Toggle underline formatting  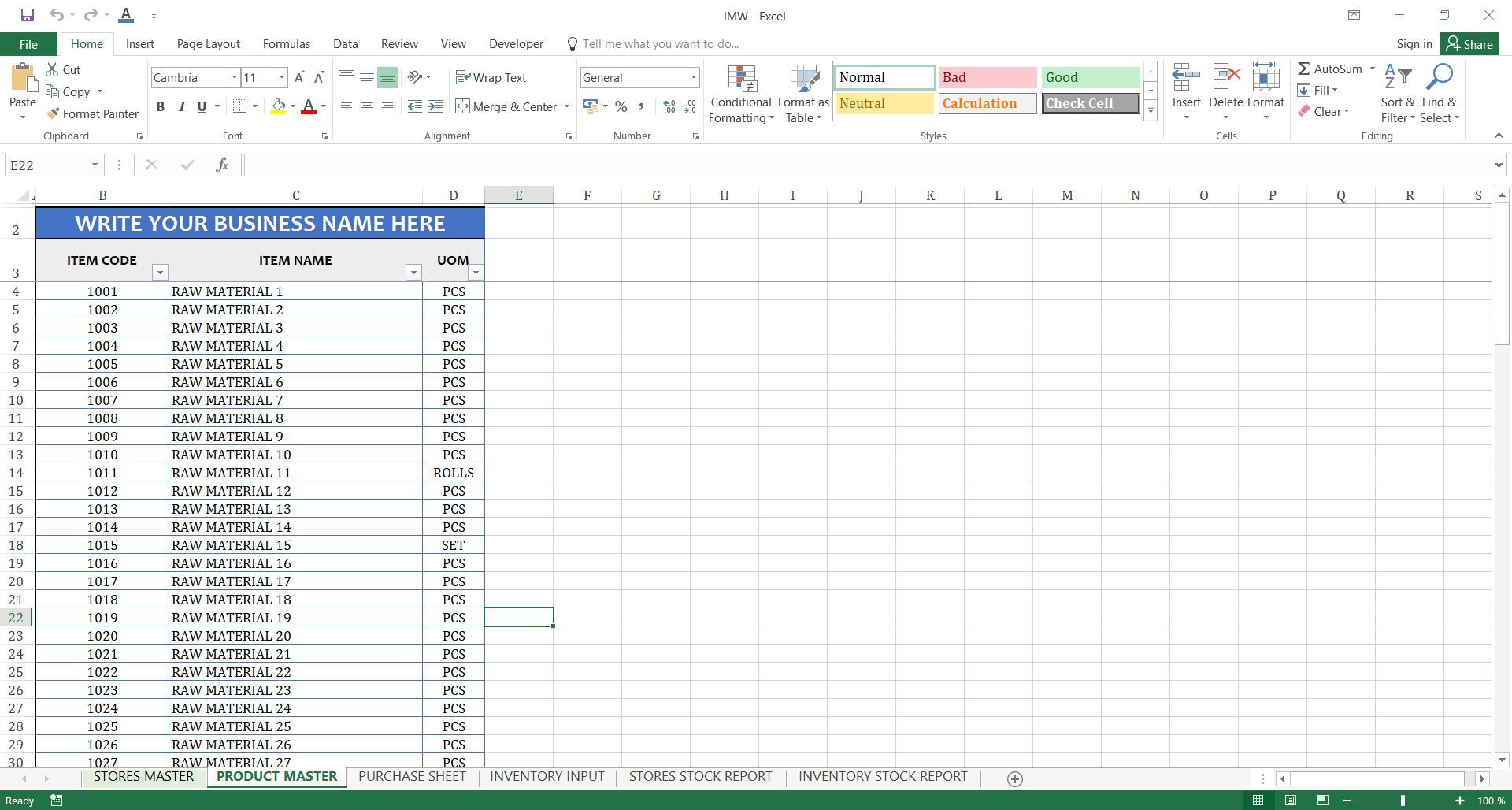tap(202, 106)
